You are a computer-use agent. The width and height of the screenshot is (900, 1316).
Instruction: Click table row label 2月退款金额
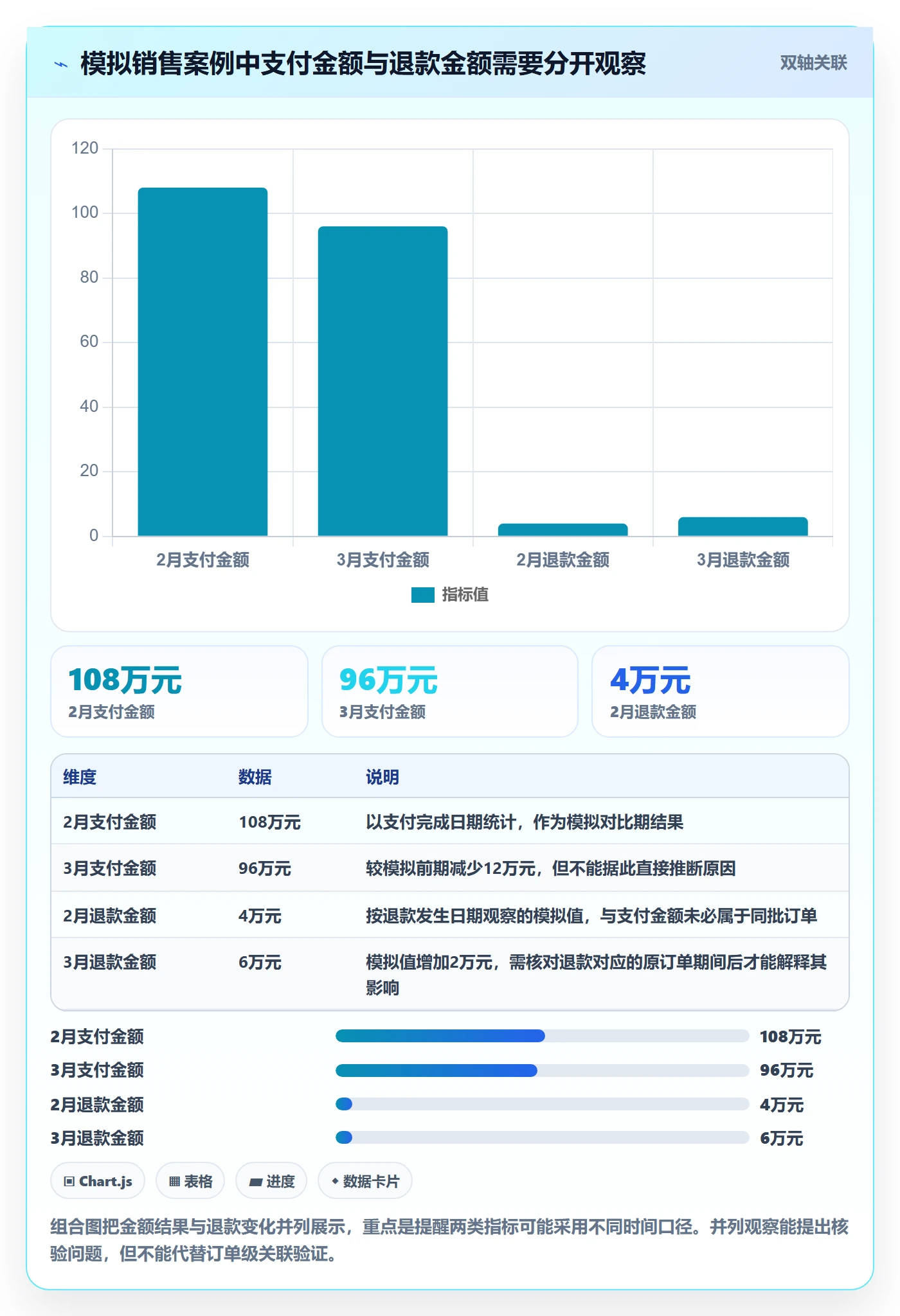click(x=110, y=915)
